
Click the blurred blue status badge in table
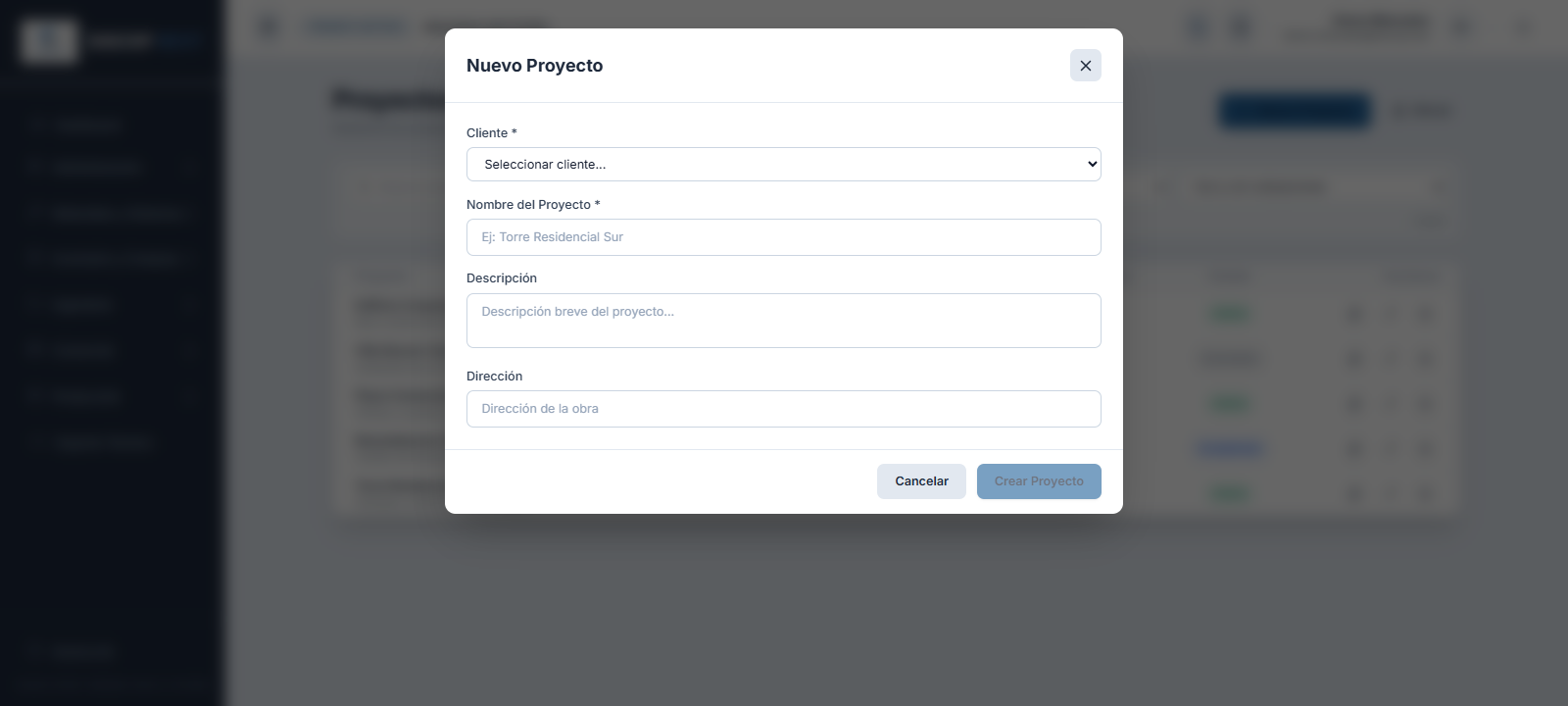point(1230,449)
